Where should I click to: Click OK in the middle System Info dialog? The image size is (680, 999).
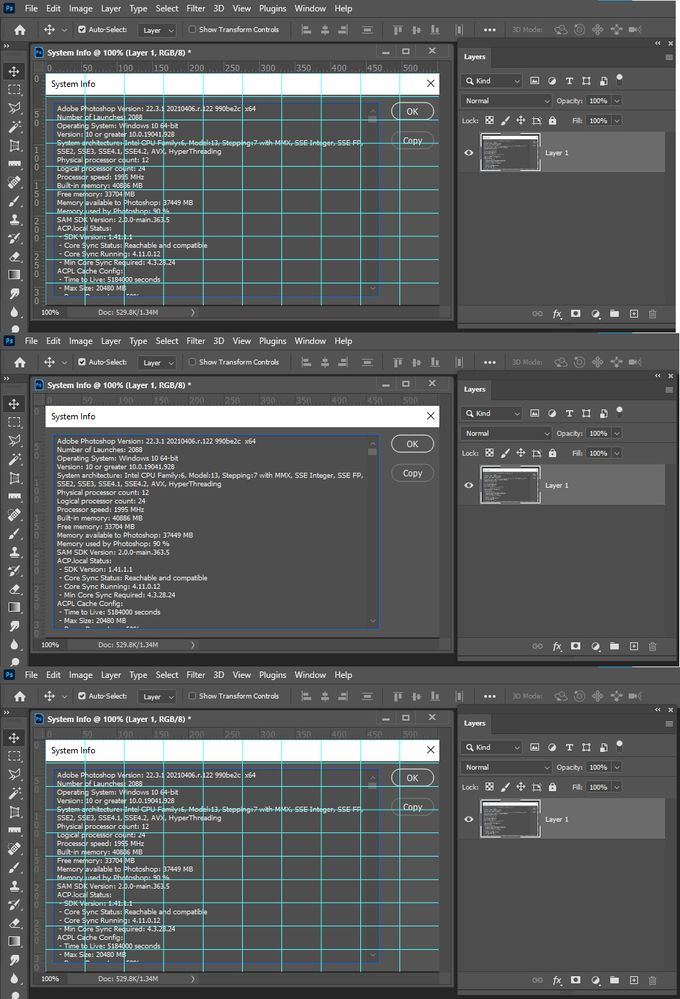(x=412, y=444)
